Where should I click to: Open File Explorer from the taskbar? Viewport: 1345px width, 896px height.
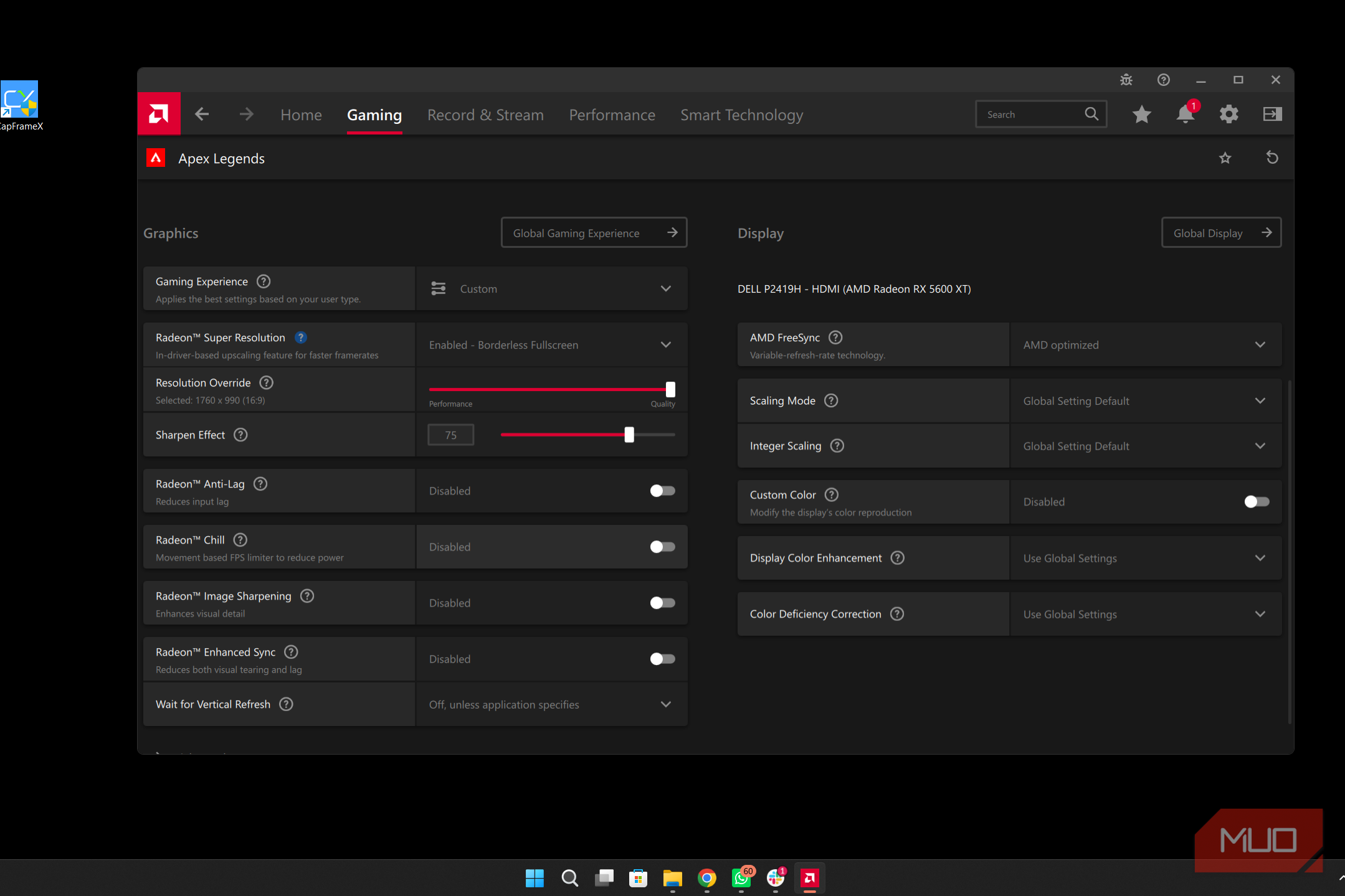click(x=673, y=878)
